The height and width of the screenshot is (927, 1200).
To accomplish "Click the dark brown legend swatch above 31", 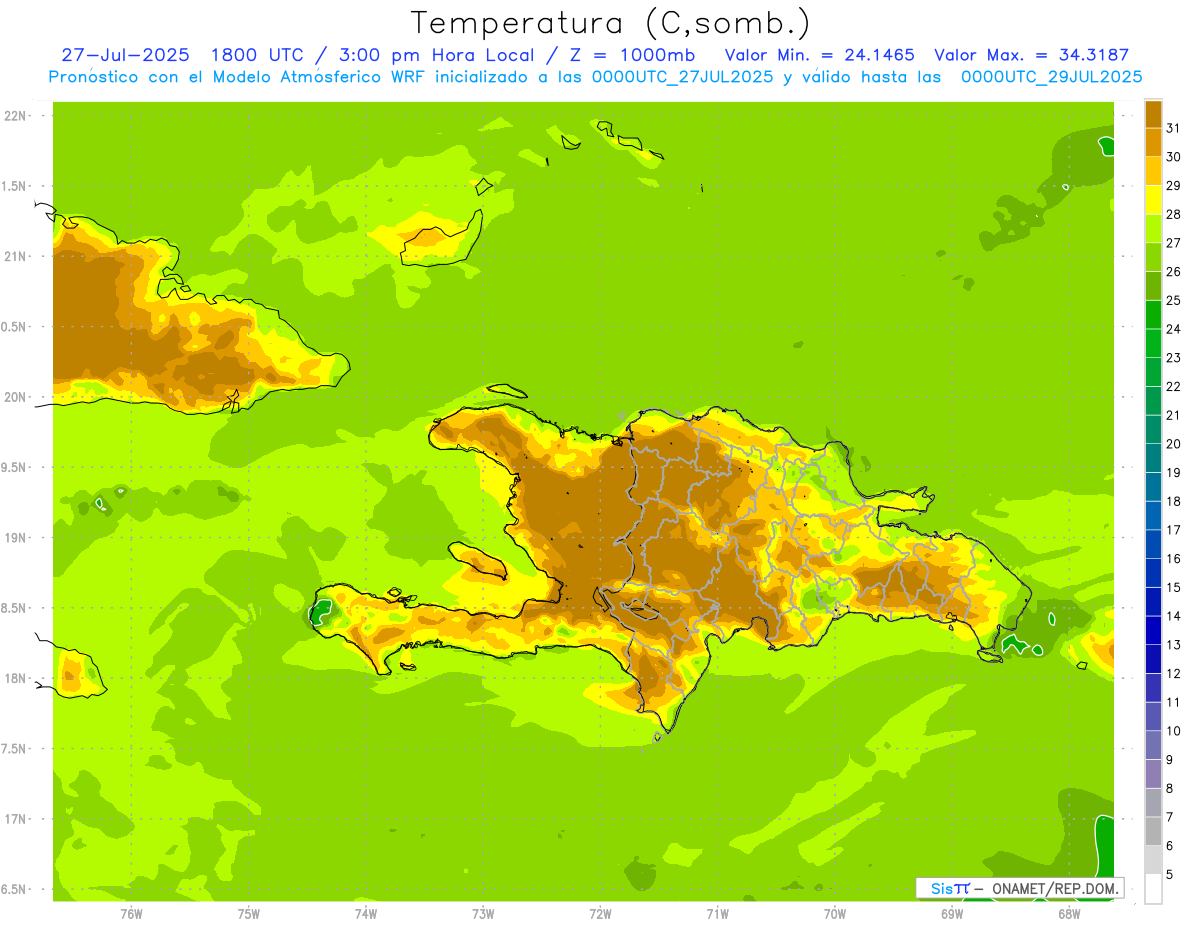I will click(1153, 114).
